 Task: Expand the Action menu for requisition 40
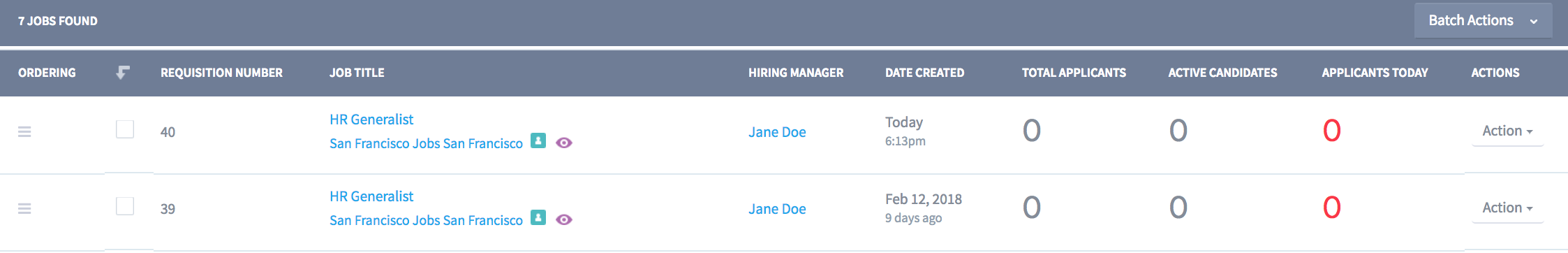(1507, 131)
